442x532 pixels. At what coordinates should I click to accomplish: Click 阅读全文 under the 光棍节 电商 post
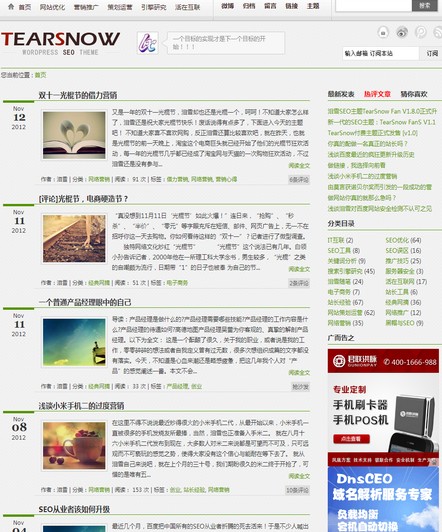(299, 269)
